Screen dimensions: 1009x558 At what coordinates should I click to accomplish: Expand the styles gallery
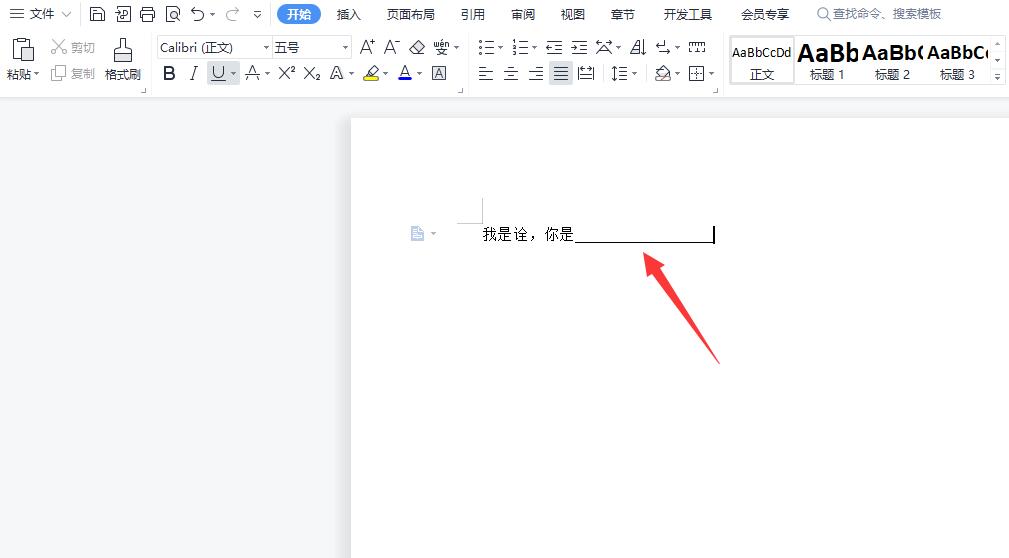click(x=997, y=77)
